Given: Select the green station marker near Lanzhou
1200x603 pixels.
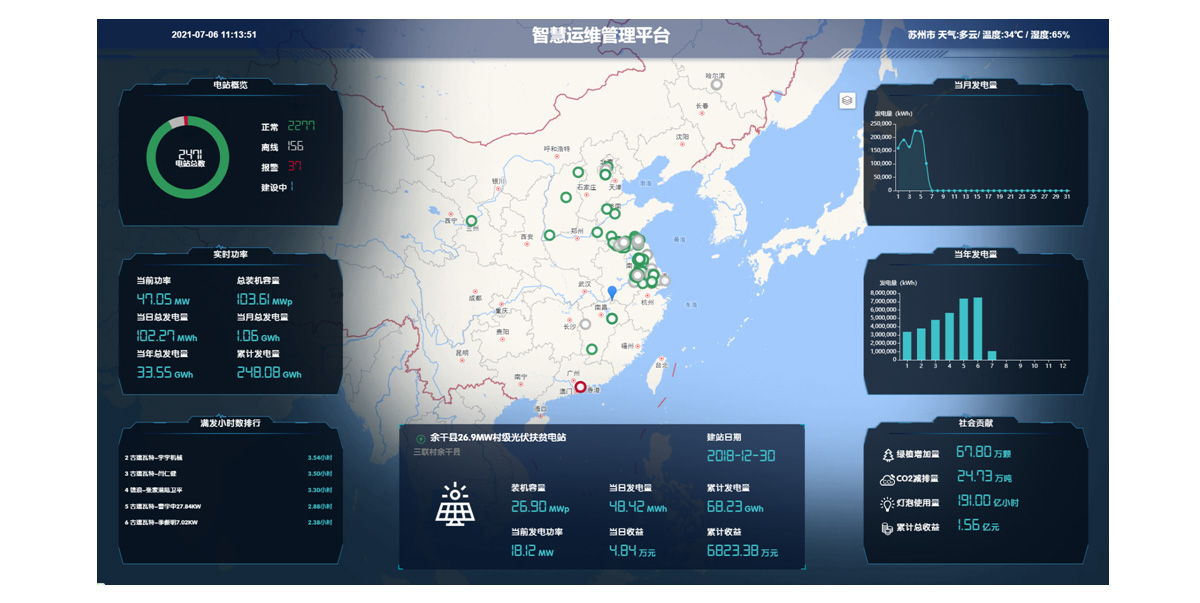Looking at the screenshot, I should [x=471, y=221].
